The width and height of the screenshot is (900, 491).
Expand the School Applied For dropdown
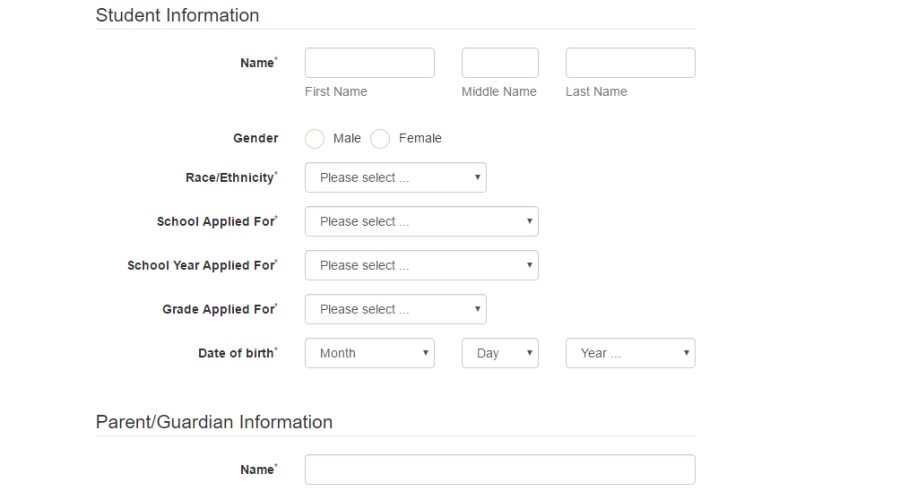tap(421, 222)
